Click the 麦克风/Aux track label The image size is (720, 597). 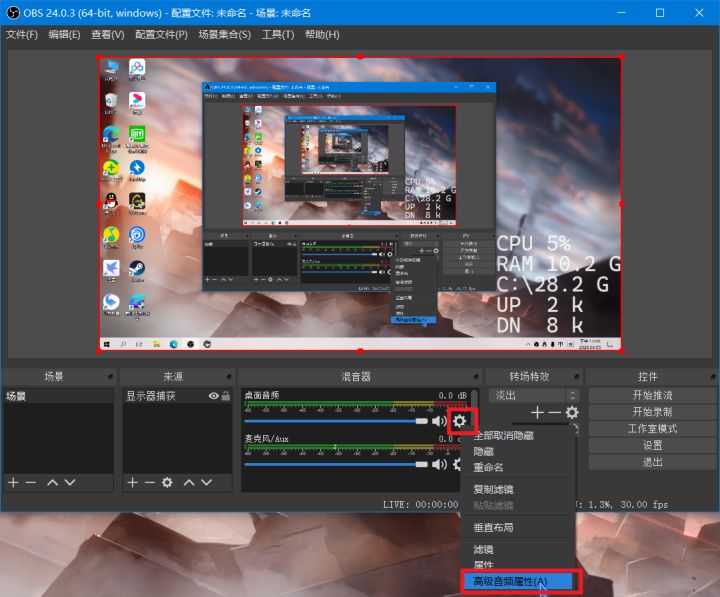coord(266,439)
